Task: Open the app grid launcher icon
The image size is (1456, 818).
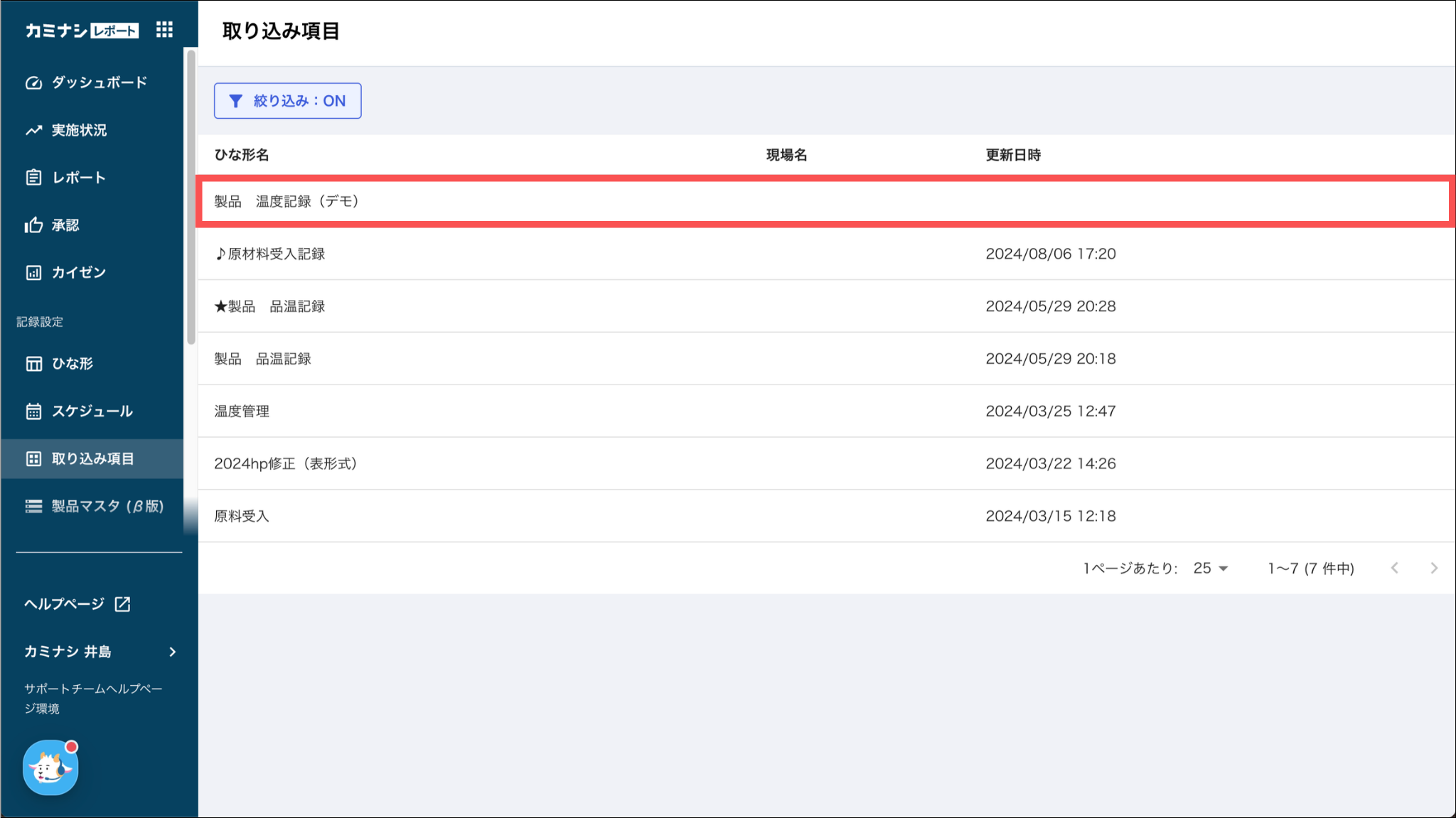Action: (164, 30)
